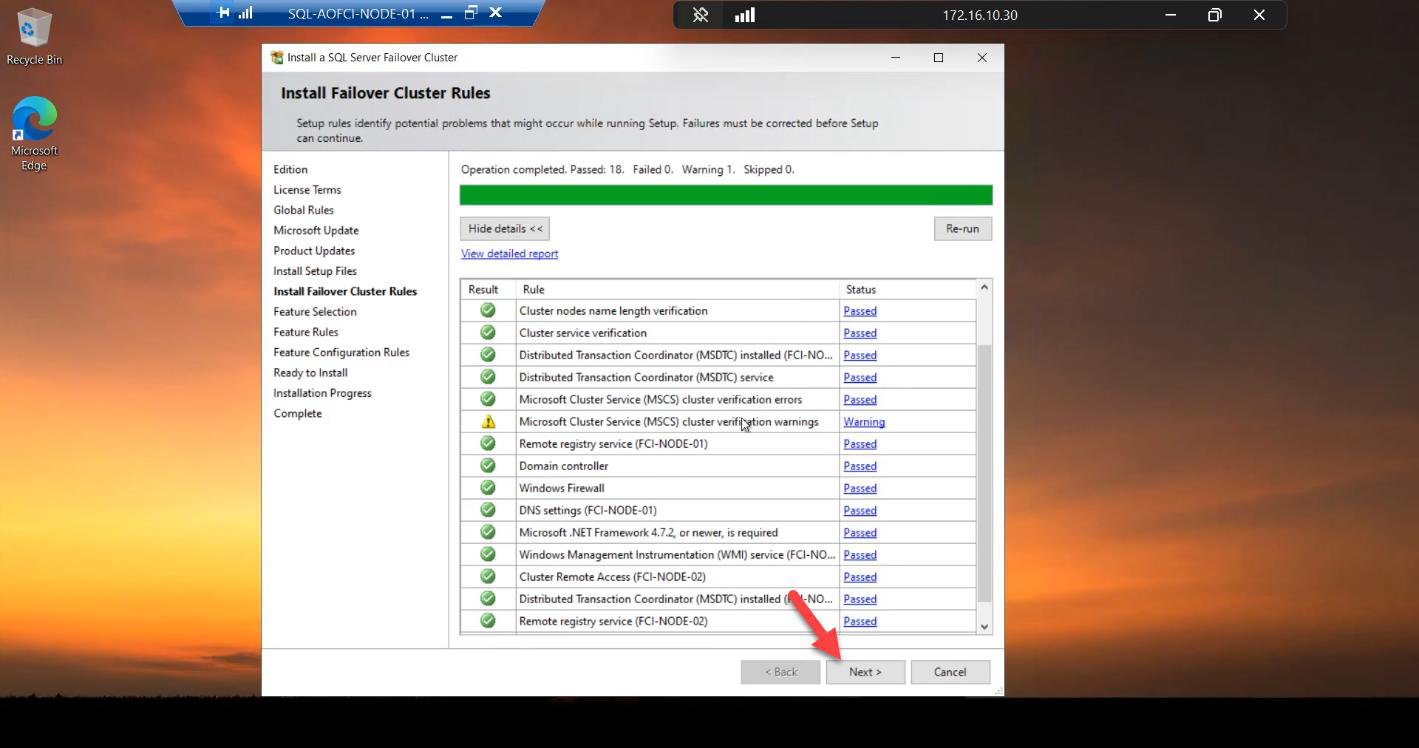
Task: Select the Complete step in the sidebar
Action: (x=298, y=414)
